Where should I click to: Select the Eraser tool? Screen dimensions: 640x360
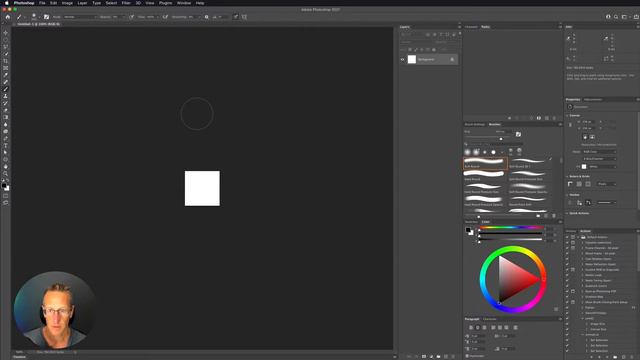click(6, 110)
